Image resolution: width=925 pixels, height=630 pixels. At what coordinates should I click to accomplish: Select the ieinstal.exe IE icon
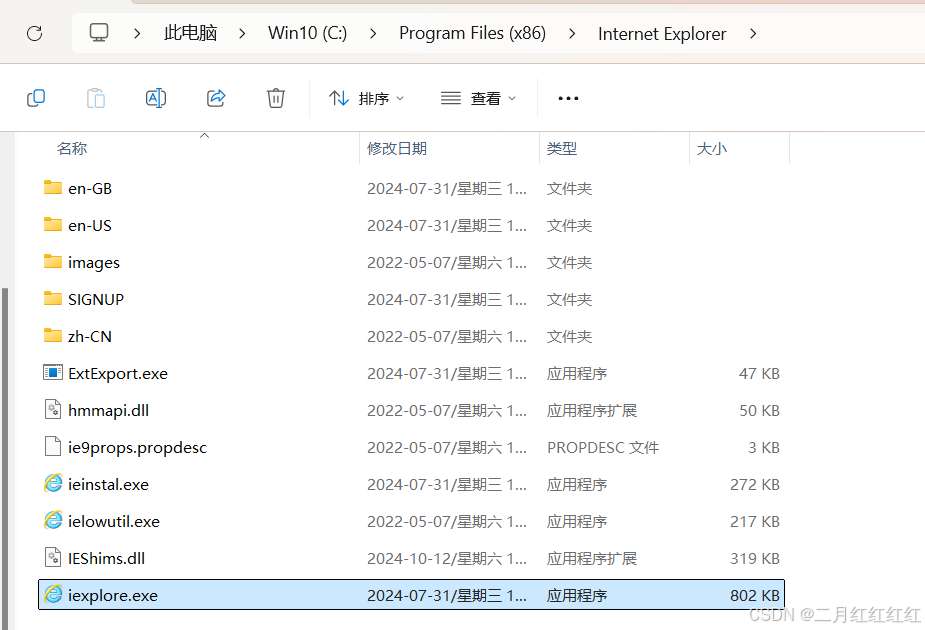pos(53,484)
